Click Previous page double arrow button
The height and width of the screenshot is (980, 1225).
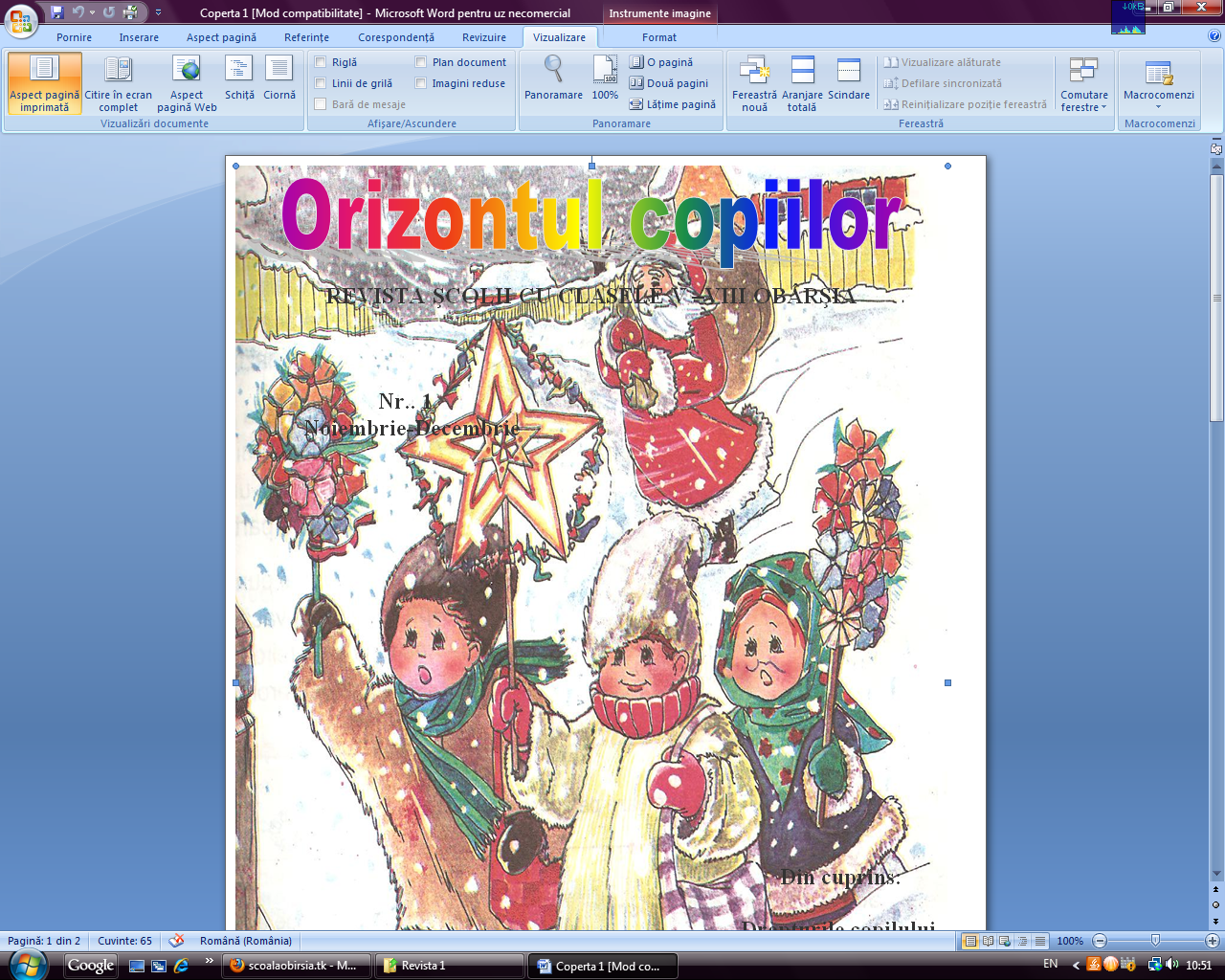click(x=1216, y=890)
